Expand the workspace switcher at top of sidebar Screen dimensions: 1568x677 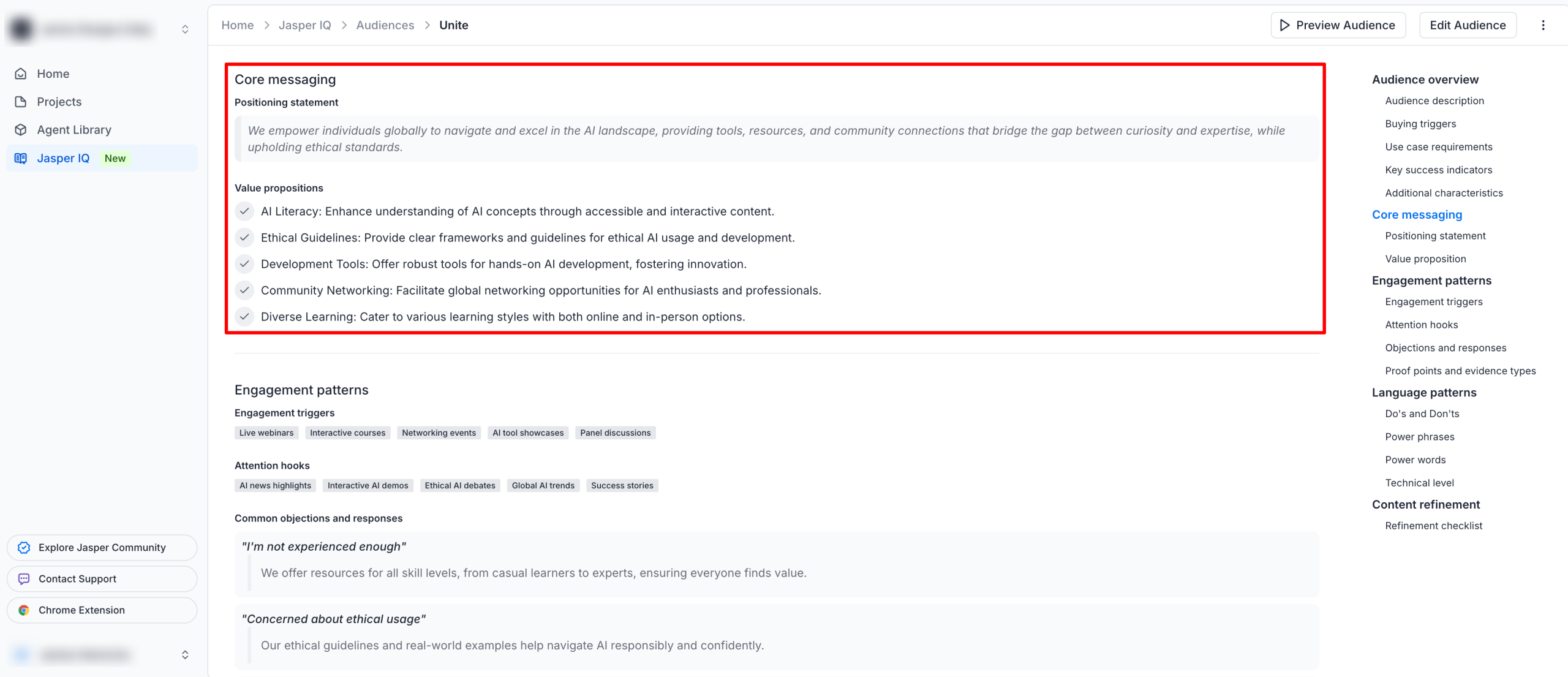185,29
